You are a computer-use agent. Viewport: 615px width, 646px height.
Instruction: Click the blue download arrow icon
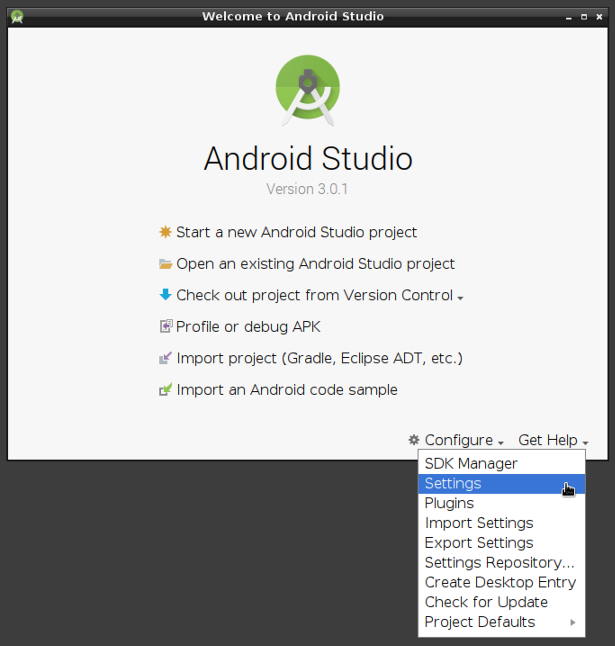point(165,295)
